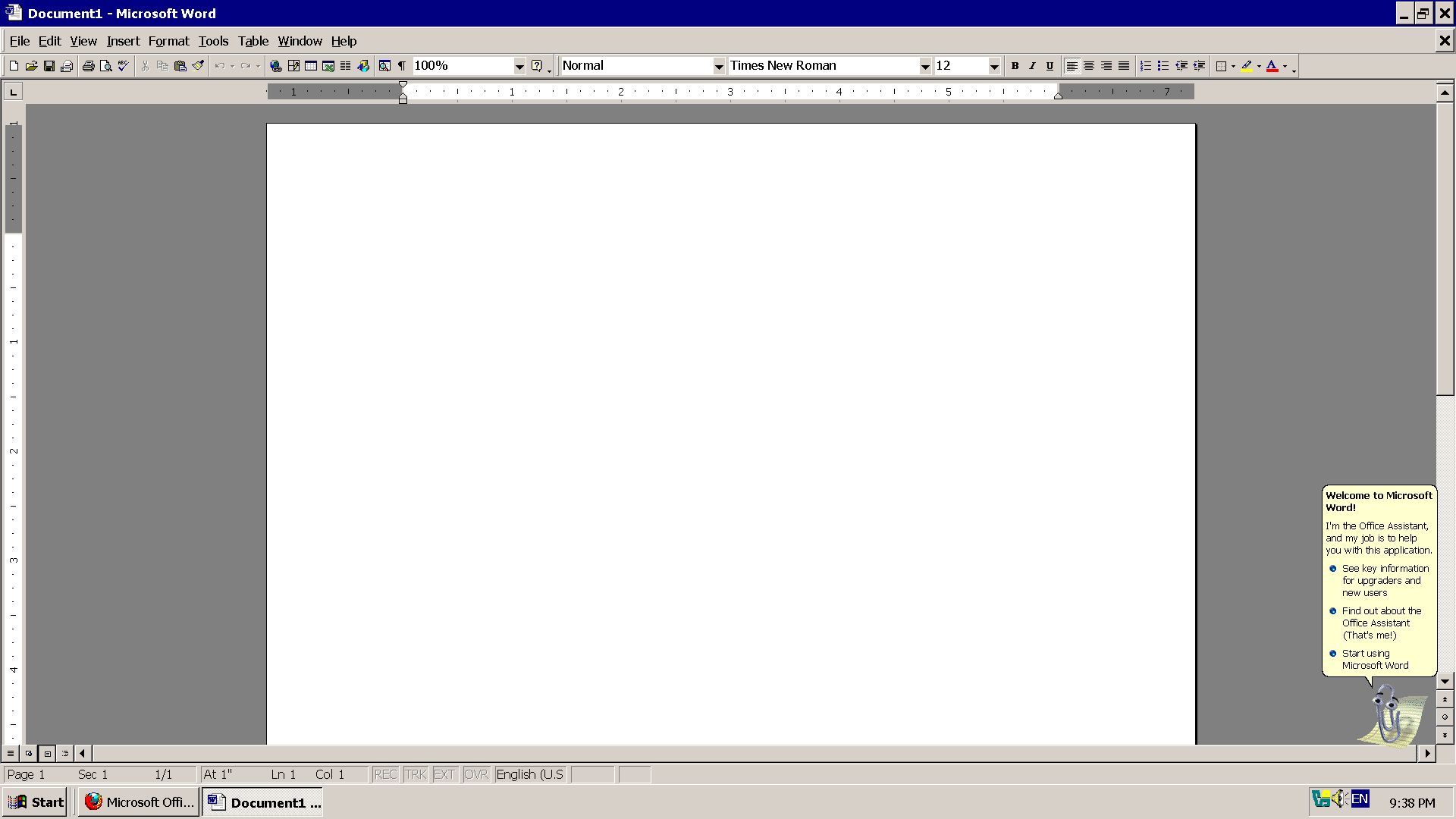Viewport: 1456px width, 819px height.
Task: Click the Save floppy disk icon
Action: [x=49, y=66]
